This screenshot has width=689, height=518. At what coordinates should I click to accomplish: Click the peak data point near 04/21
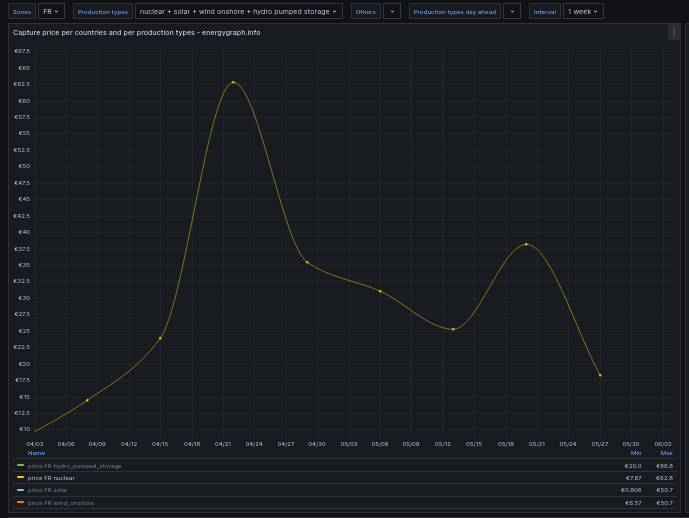233,82
